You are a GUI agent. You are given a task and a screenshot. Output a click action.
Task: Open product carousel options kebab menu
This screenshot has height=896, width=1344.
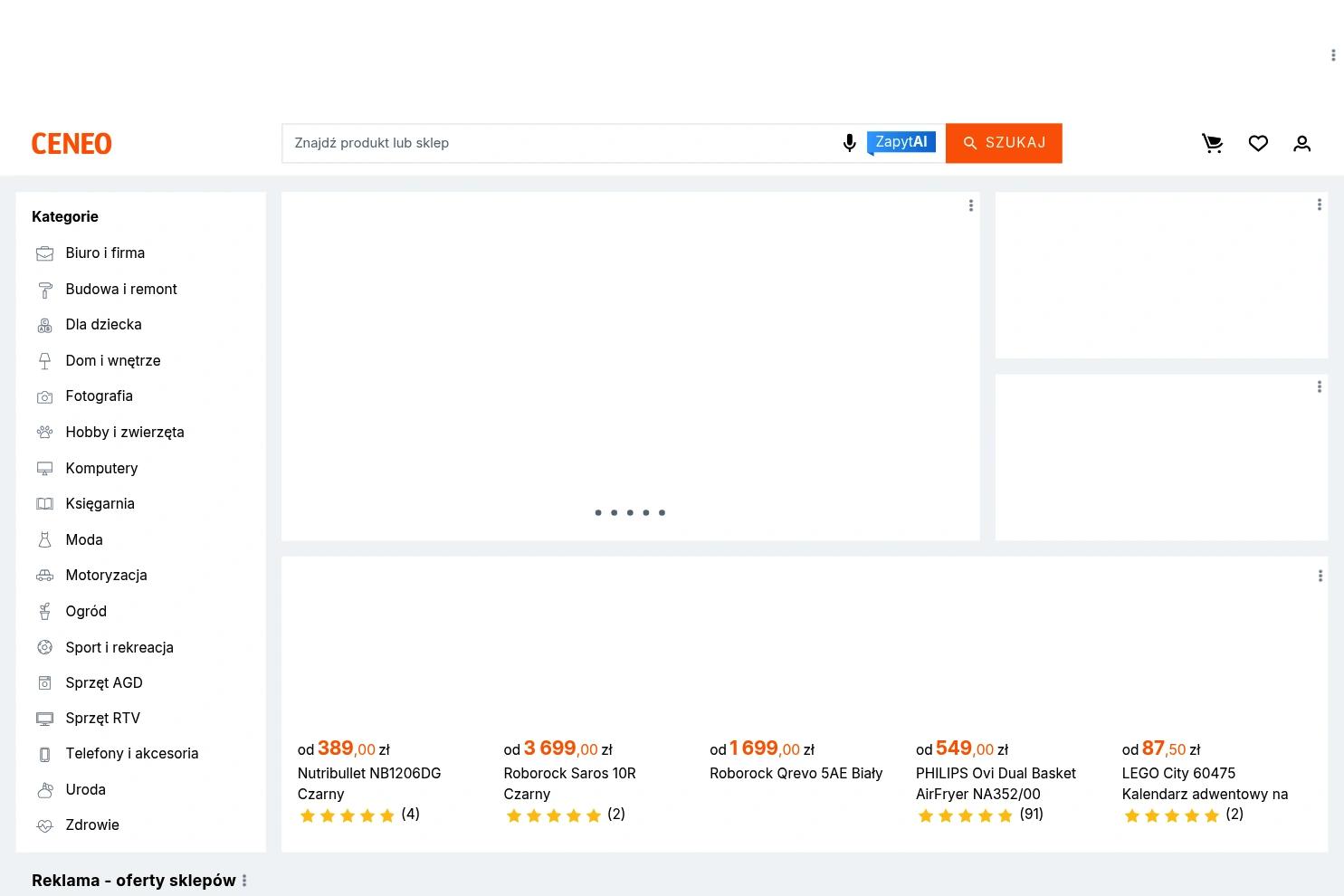click(1320, 576)
